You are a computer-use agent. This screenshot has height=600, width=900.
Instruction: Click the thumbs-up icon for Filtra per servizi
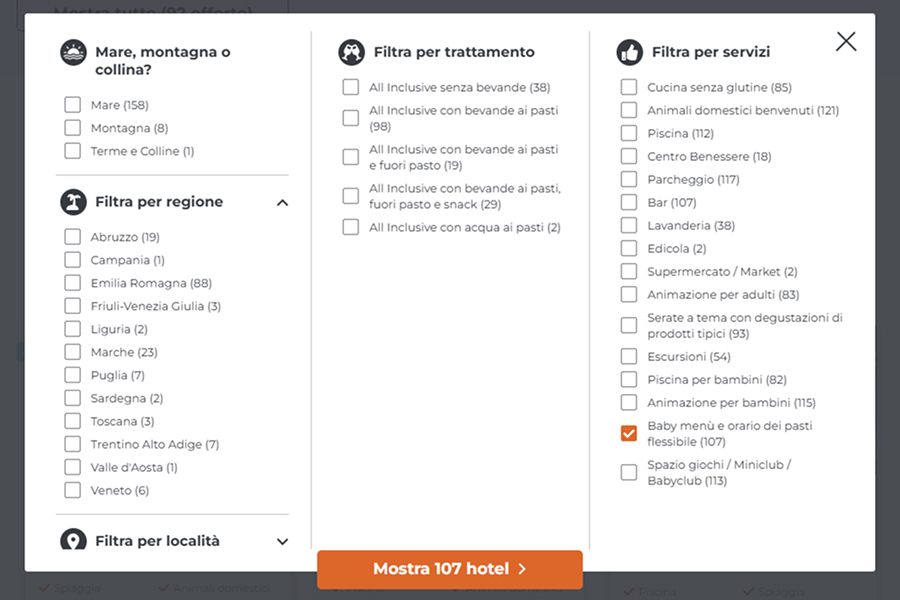click(630, 52)
